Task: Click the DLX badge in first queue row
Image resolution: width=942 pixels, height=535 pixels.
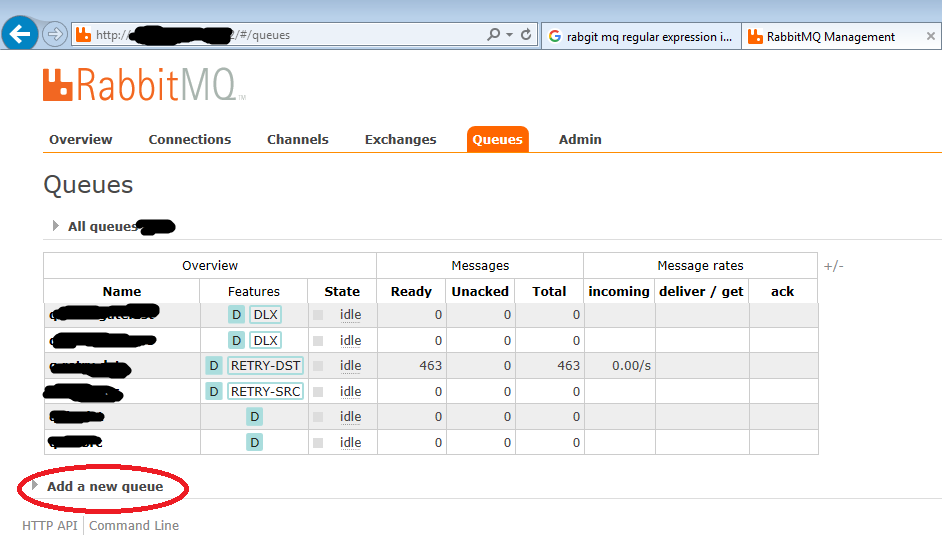Action: [x=266, y=315]
